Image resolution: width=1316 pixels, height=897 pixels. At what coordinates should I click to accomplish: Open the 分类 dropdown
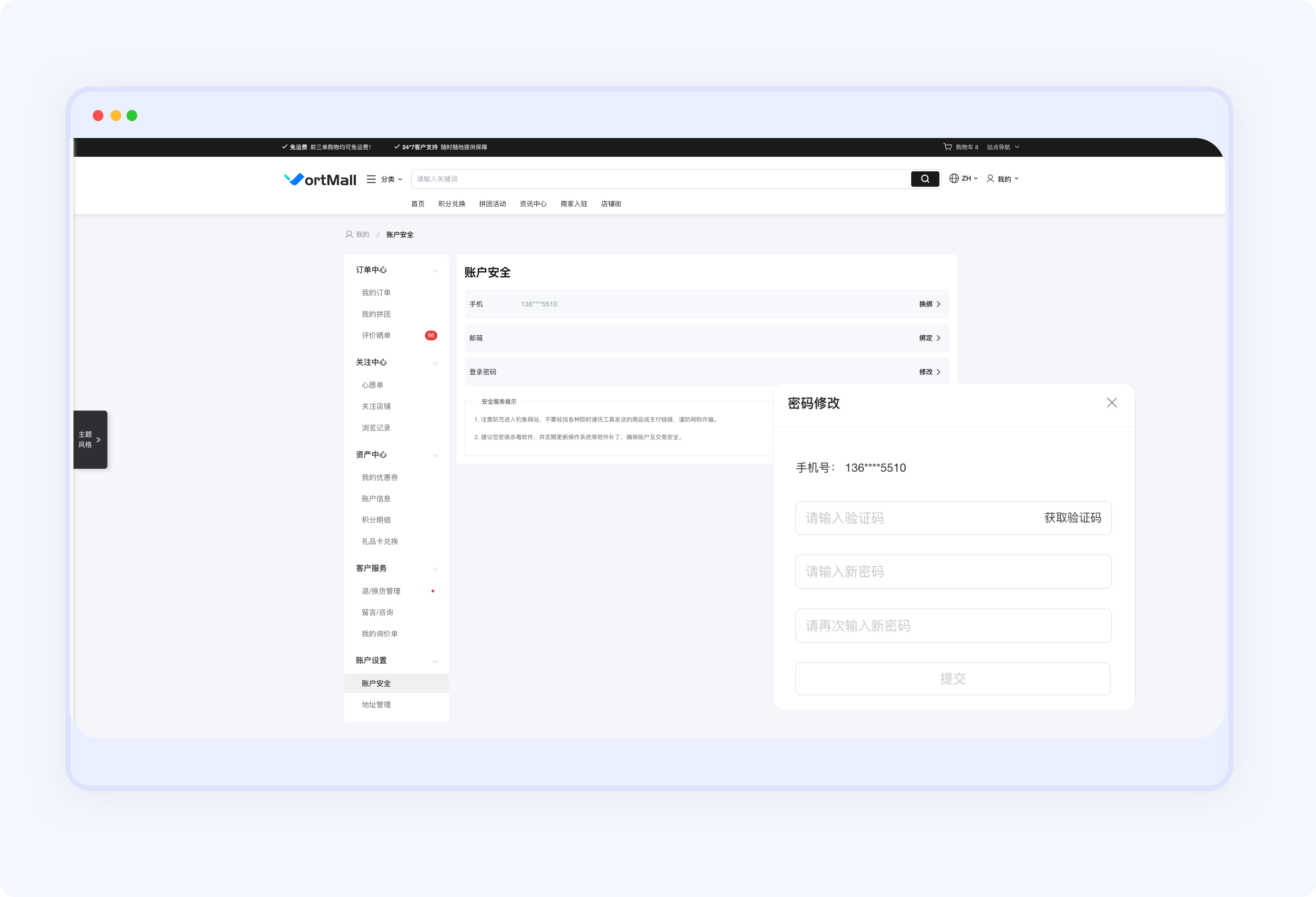391,179
